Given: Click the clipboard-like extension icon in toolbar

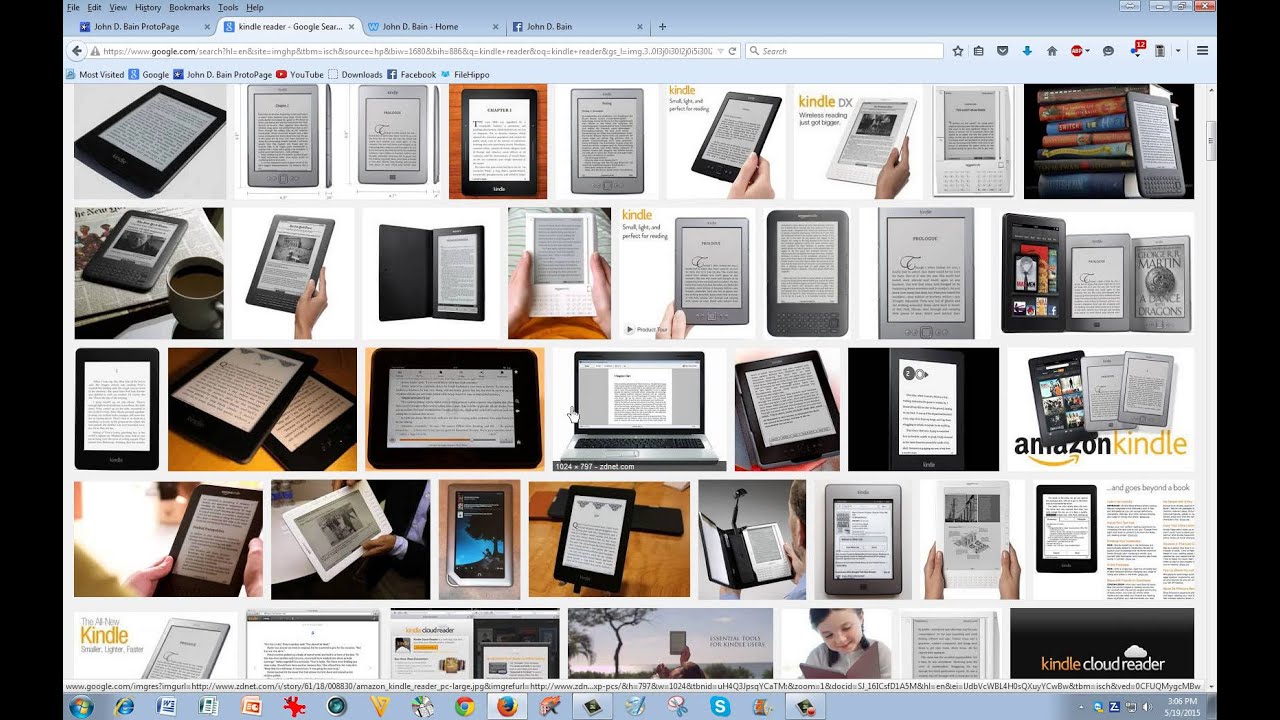Looking at the screenshot, I should click(x=1160, y=50).
